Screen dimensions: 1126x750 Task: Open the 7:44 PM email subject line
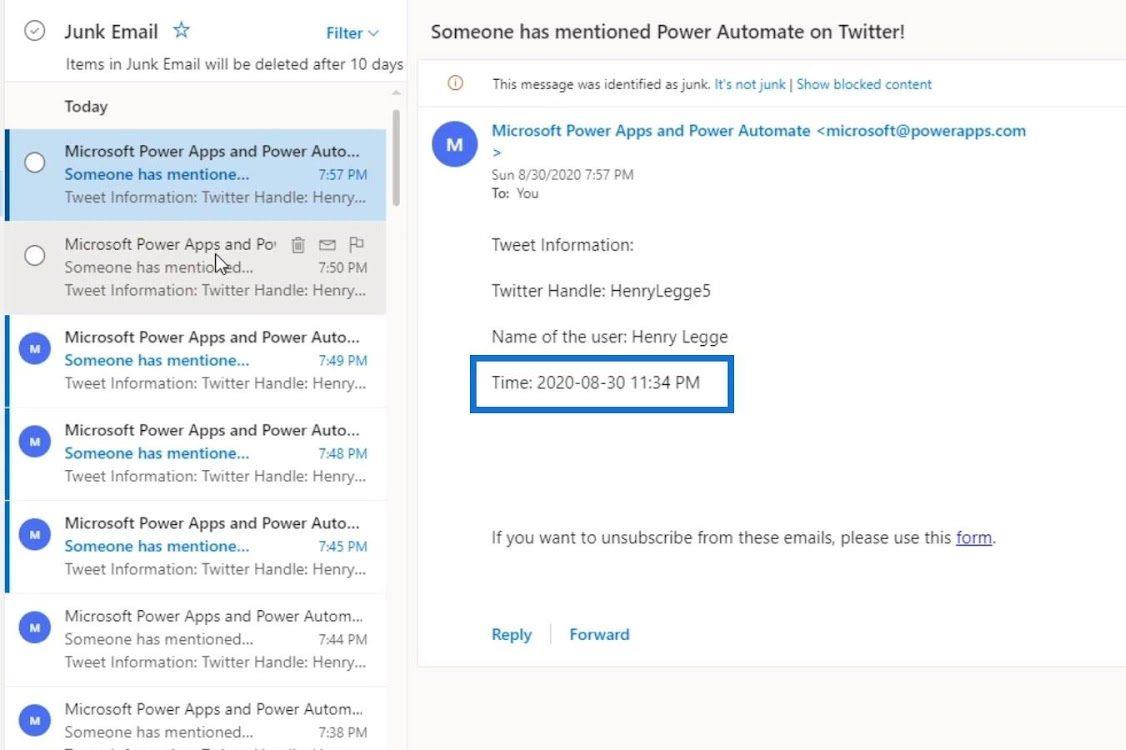click(x=159, y=639)
